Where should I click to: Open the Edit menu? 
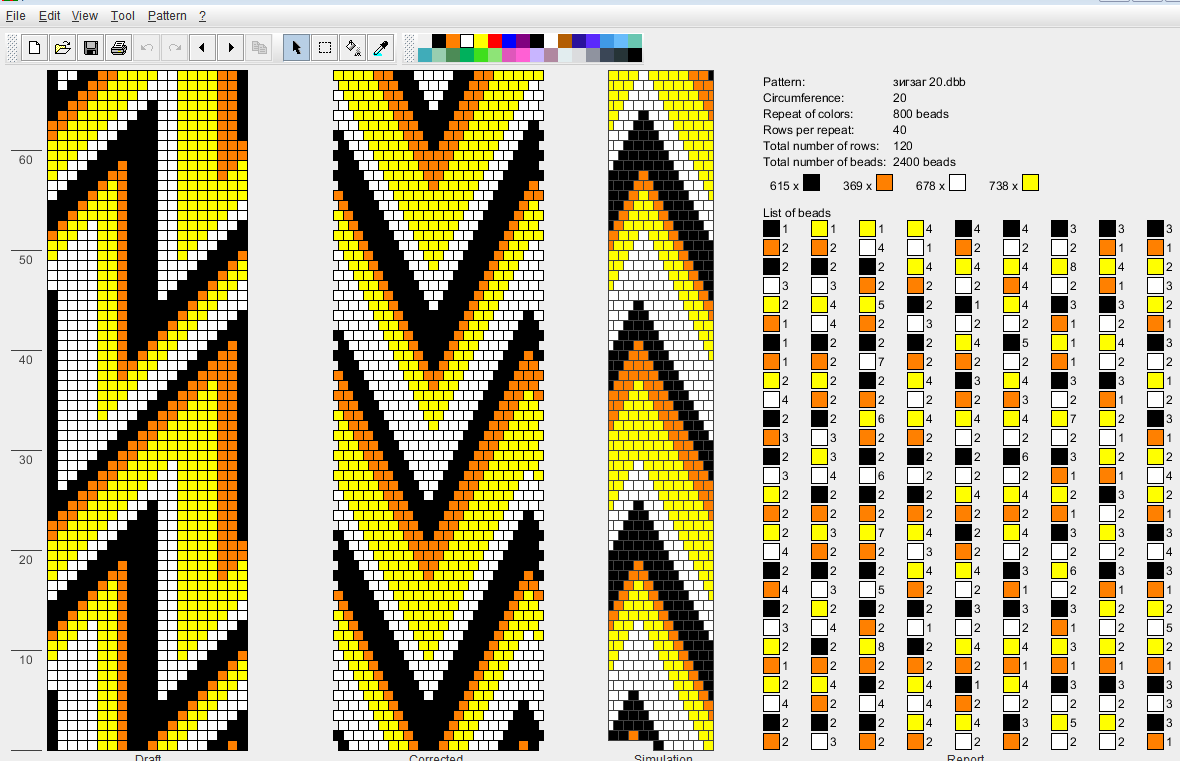point(49,16)
